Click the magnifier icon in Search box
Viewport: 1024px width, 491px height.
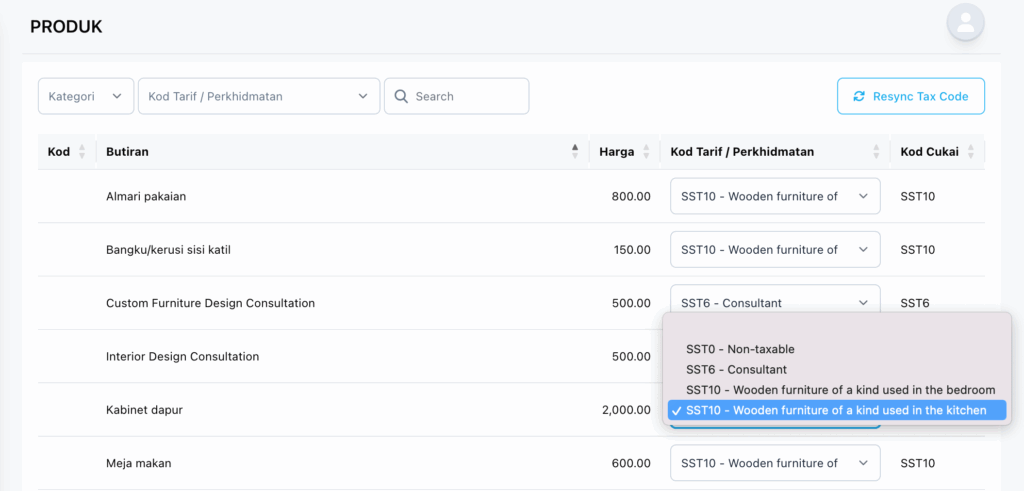coord(402,97)
